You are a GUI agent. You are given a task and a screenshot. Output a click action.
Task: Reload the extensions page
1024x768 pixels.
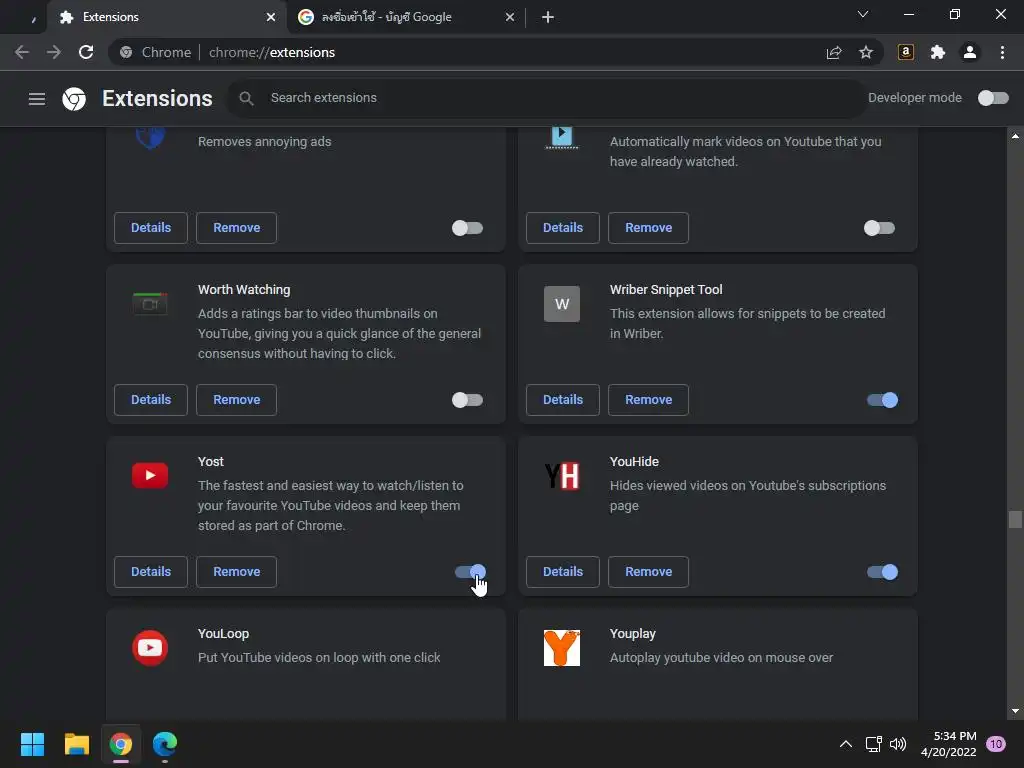(86, 52)
